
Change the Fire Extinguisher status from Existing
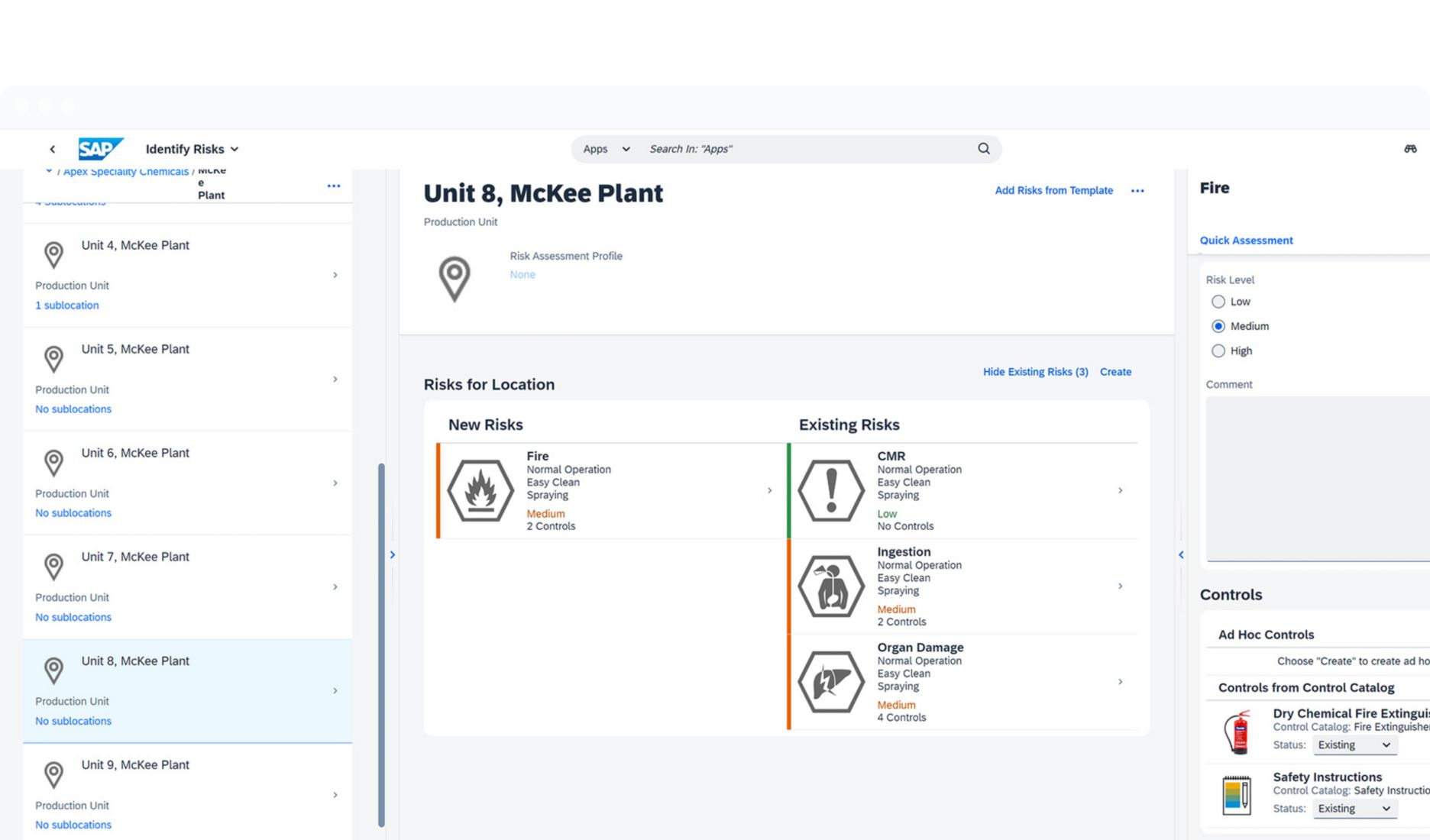coord(1354,745)
